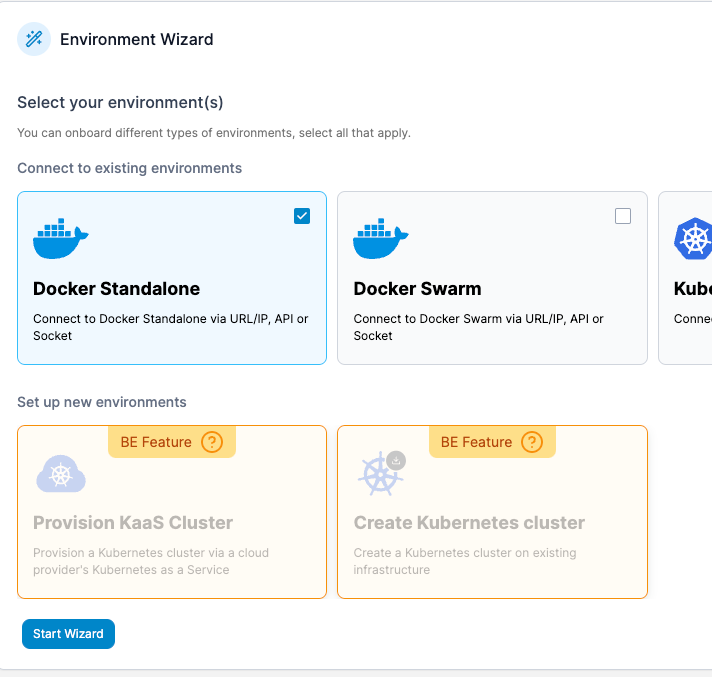Click 'You can onboard different types' helper text
The width and height of the screenshot is (712, 677).
[x=214, y=133]
